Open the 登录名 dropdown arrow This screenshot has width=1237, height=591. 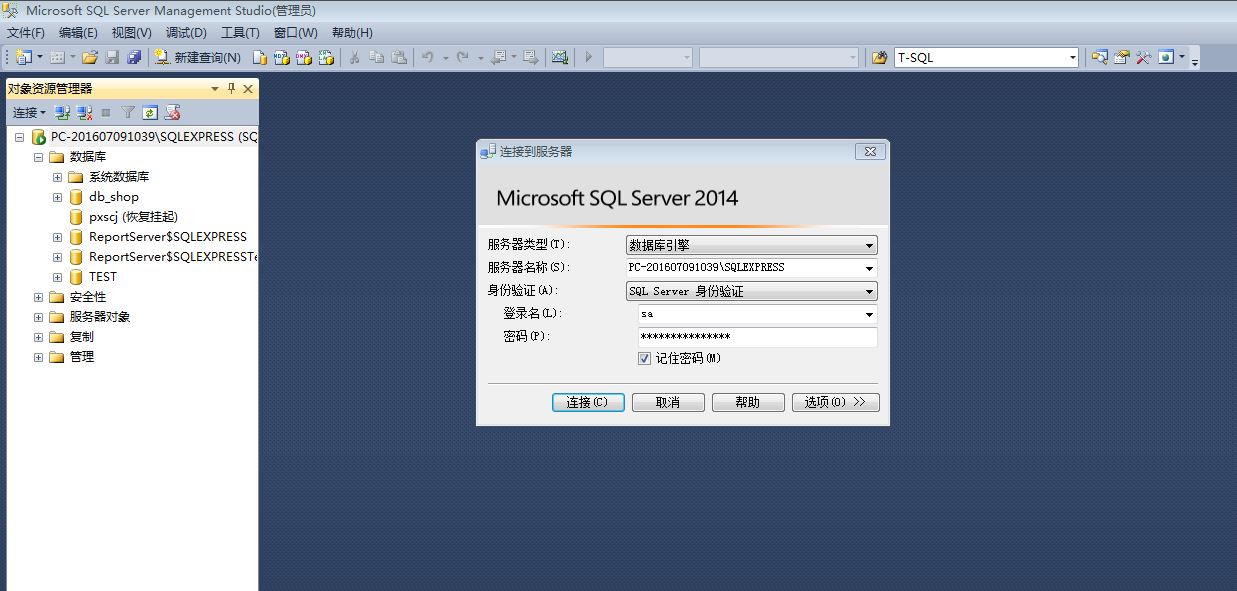(869, 314)
